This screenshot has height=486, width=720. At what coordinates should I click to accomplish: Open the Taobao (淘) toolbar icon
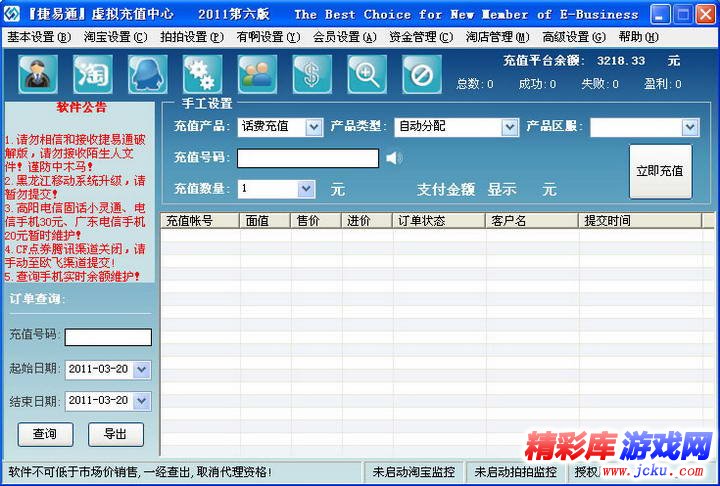click(x=93, y=74)
